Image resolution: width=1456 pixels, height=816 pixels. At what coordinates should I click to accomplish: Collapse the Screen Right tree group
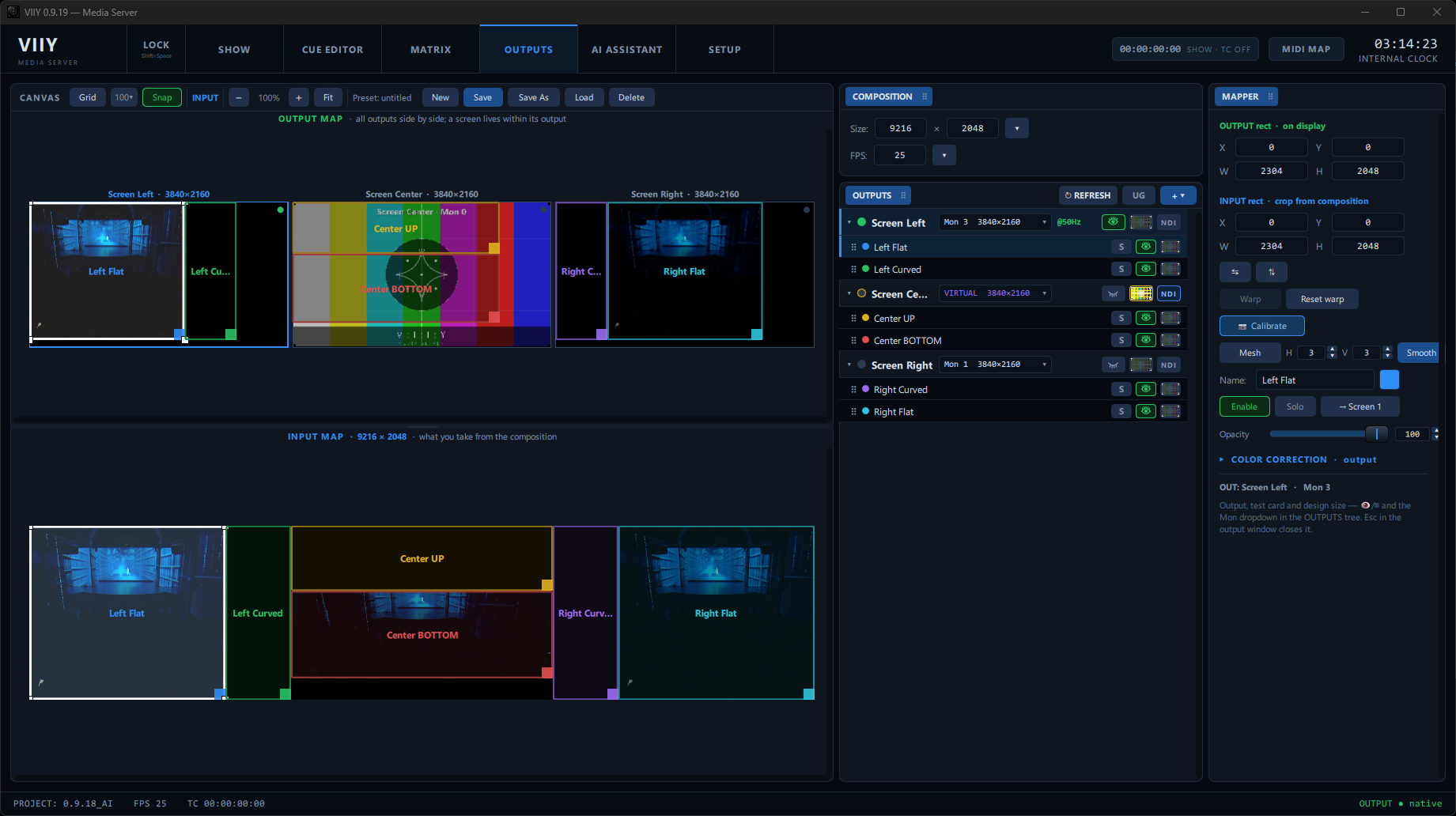(849, 365)
